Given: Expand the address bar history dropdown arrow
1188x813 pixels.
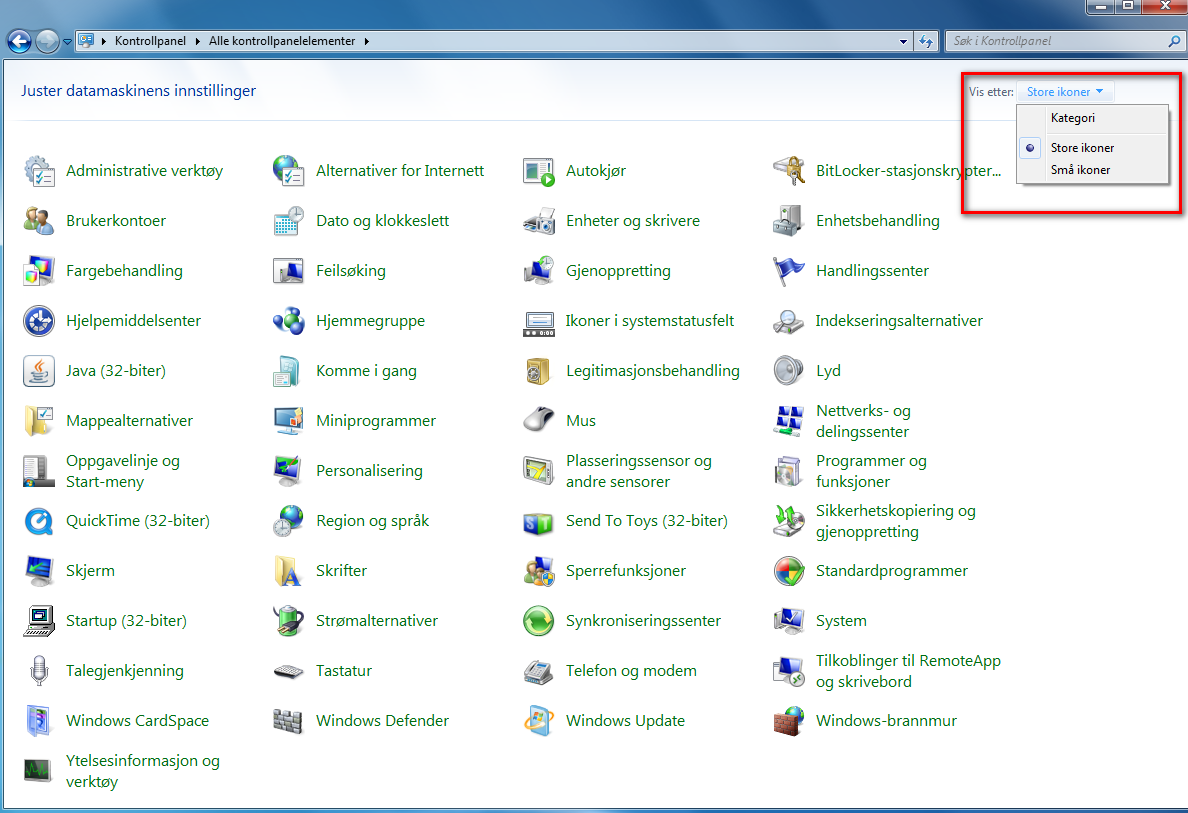Looking at the screenshot, I should click(x=903, y=42).
